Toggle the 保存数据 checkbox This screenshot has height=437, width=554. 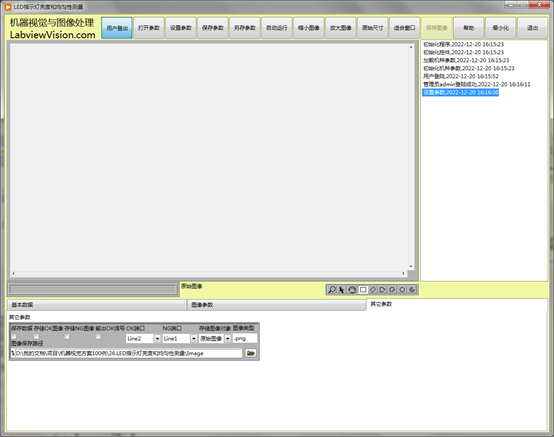coord(14,337)
